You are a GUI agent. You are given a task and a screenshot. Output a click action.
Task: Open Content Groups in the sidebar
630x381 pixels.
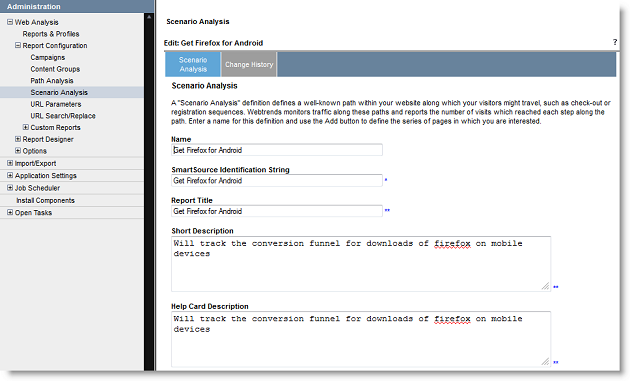pos(55,69)
